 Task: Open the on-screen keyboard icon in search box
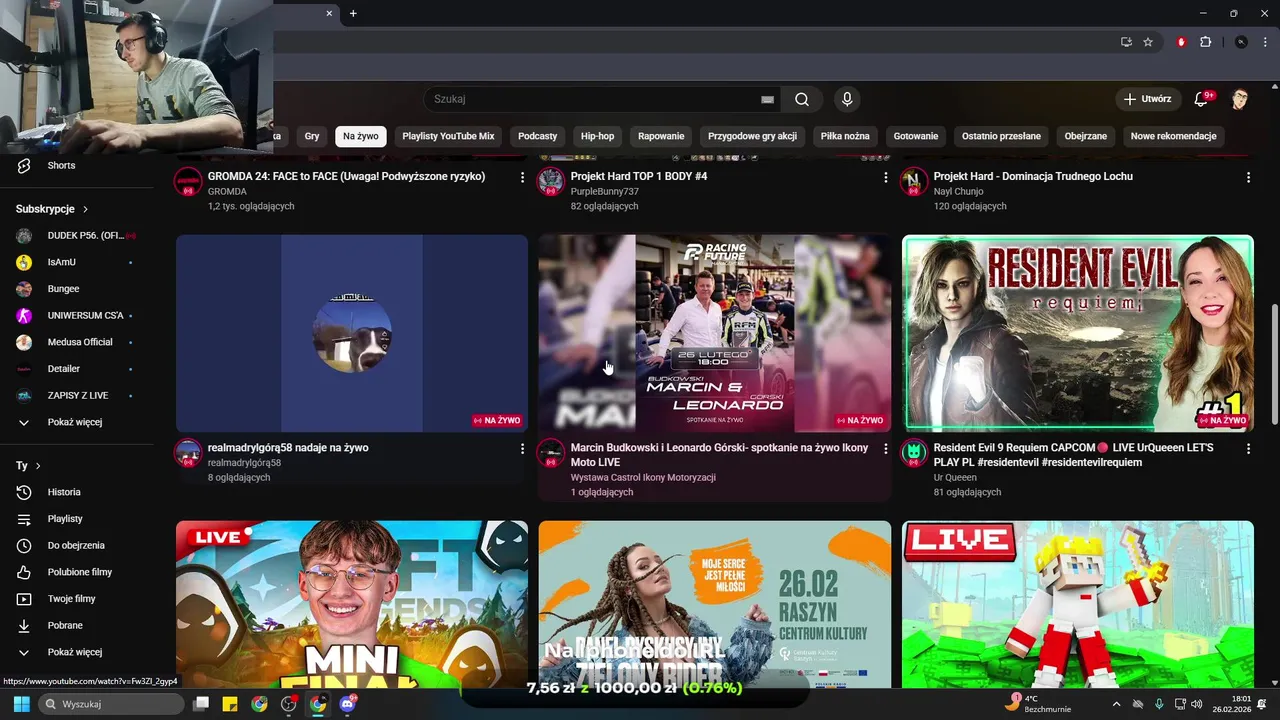(767, 99)
